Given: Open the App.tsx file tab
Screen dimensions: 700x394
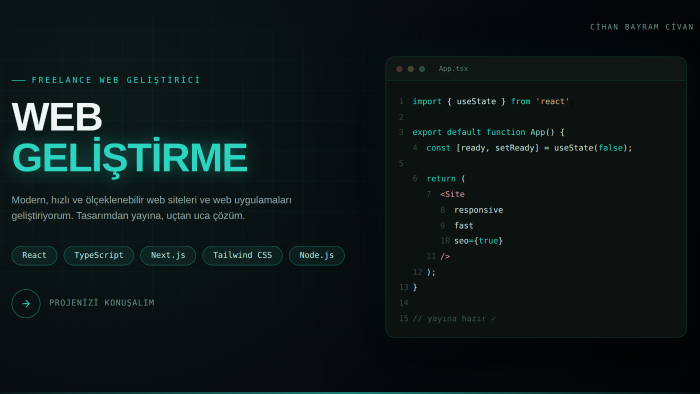Looking at the screenshot, I should point(453,69).
